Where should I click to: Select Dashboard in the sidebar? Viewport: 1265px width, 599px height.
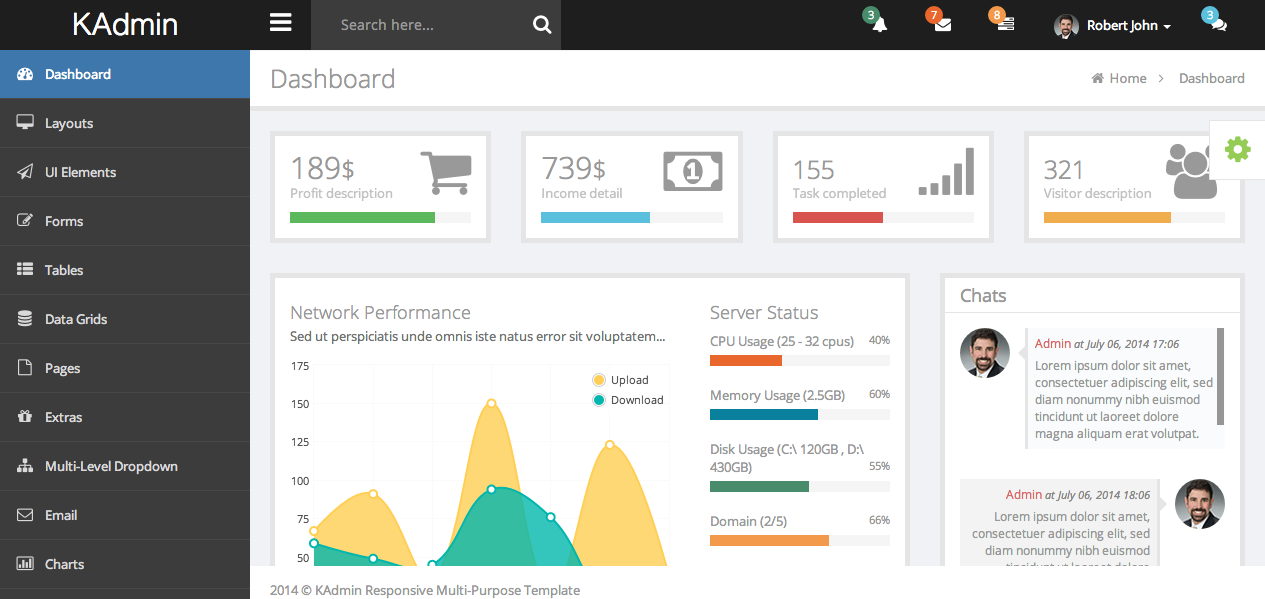click(125, 74)
